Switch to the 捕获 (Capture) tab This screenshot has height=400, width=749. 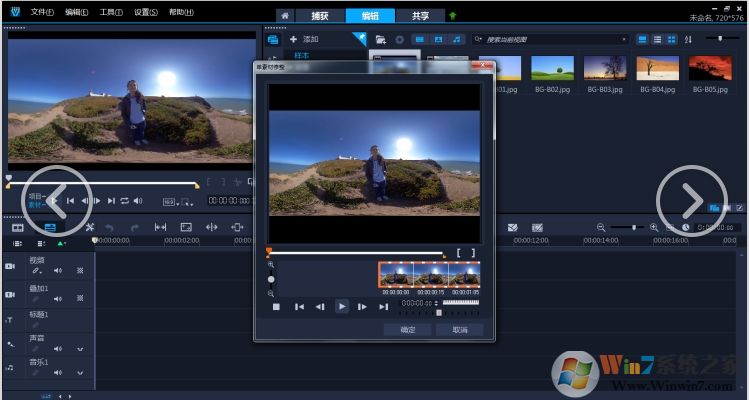coord(320,15)
